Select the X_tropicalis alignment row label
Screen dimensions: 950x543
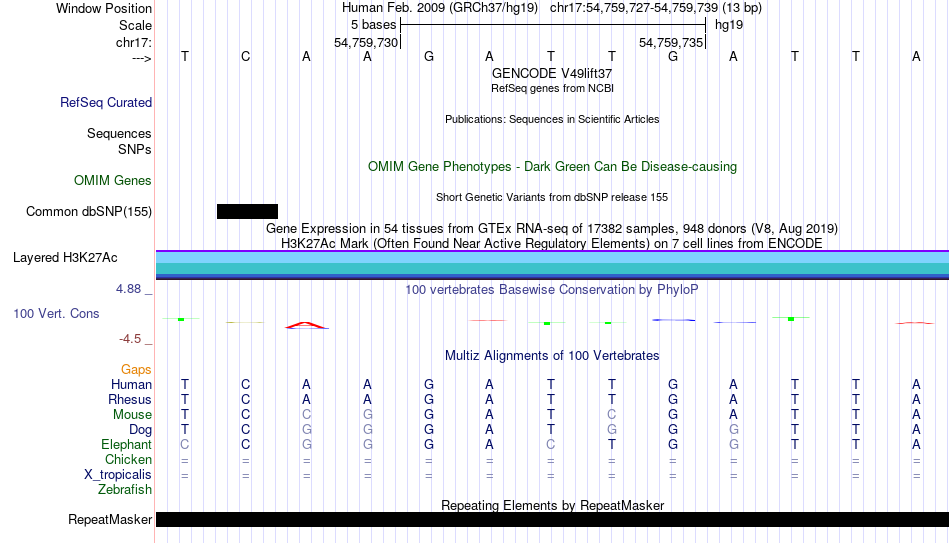(x=118, y=475)
